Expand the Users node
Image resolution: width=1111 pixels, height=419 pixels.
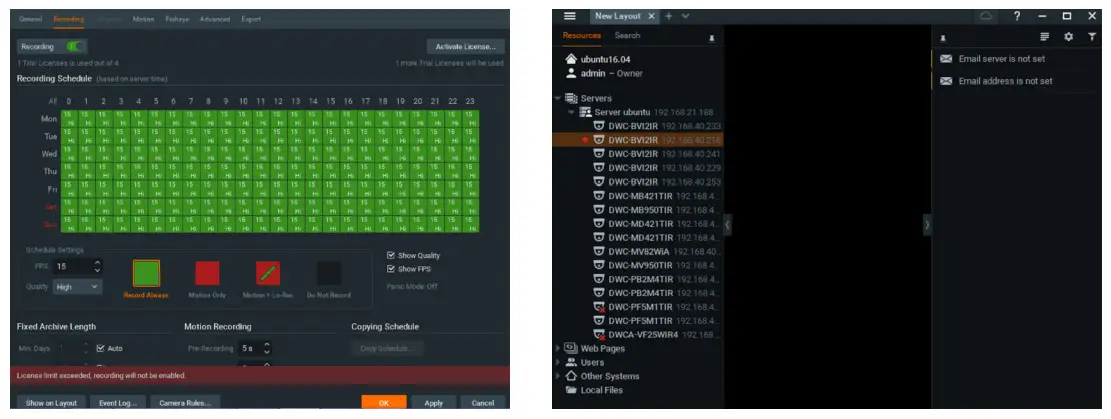click(x=558, y=362)
